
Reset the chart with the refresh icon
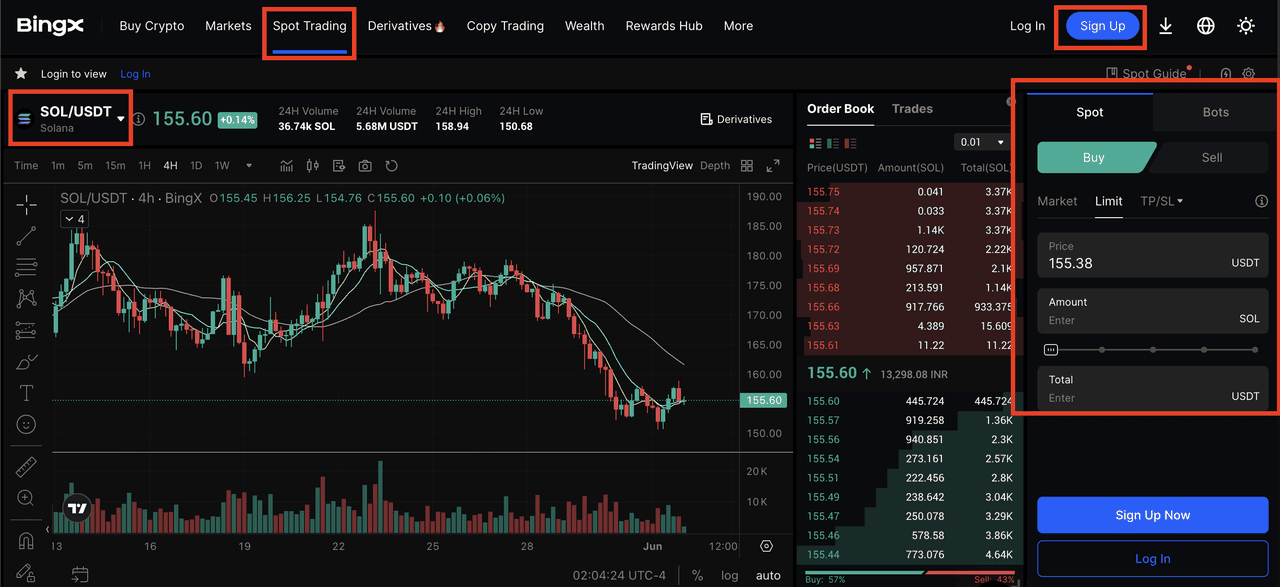[391, 166]
